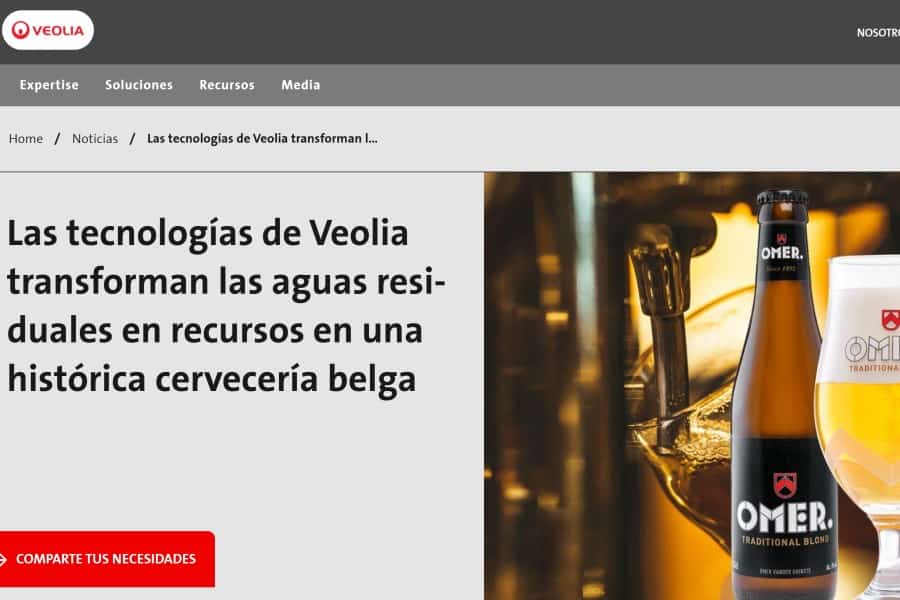Open the Soluciones menu
Image resolution: width=900 pixels, height=600 pixels.
coord(139,85)
